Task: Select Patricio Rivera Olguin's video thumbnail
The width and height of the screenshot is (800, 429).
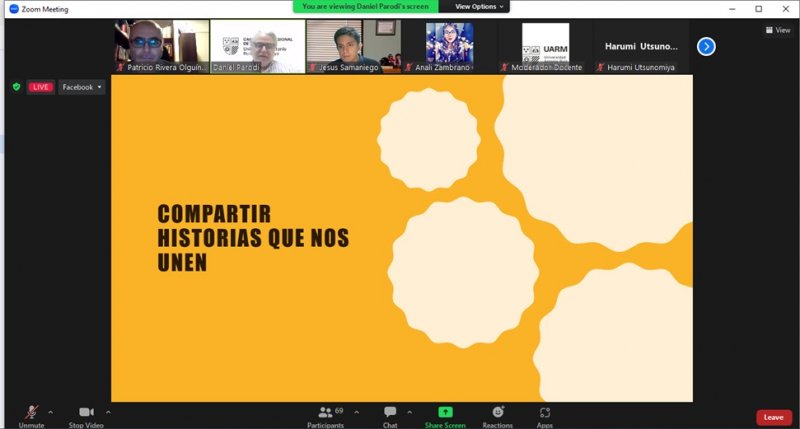Action: pos(161,46)
